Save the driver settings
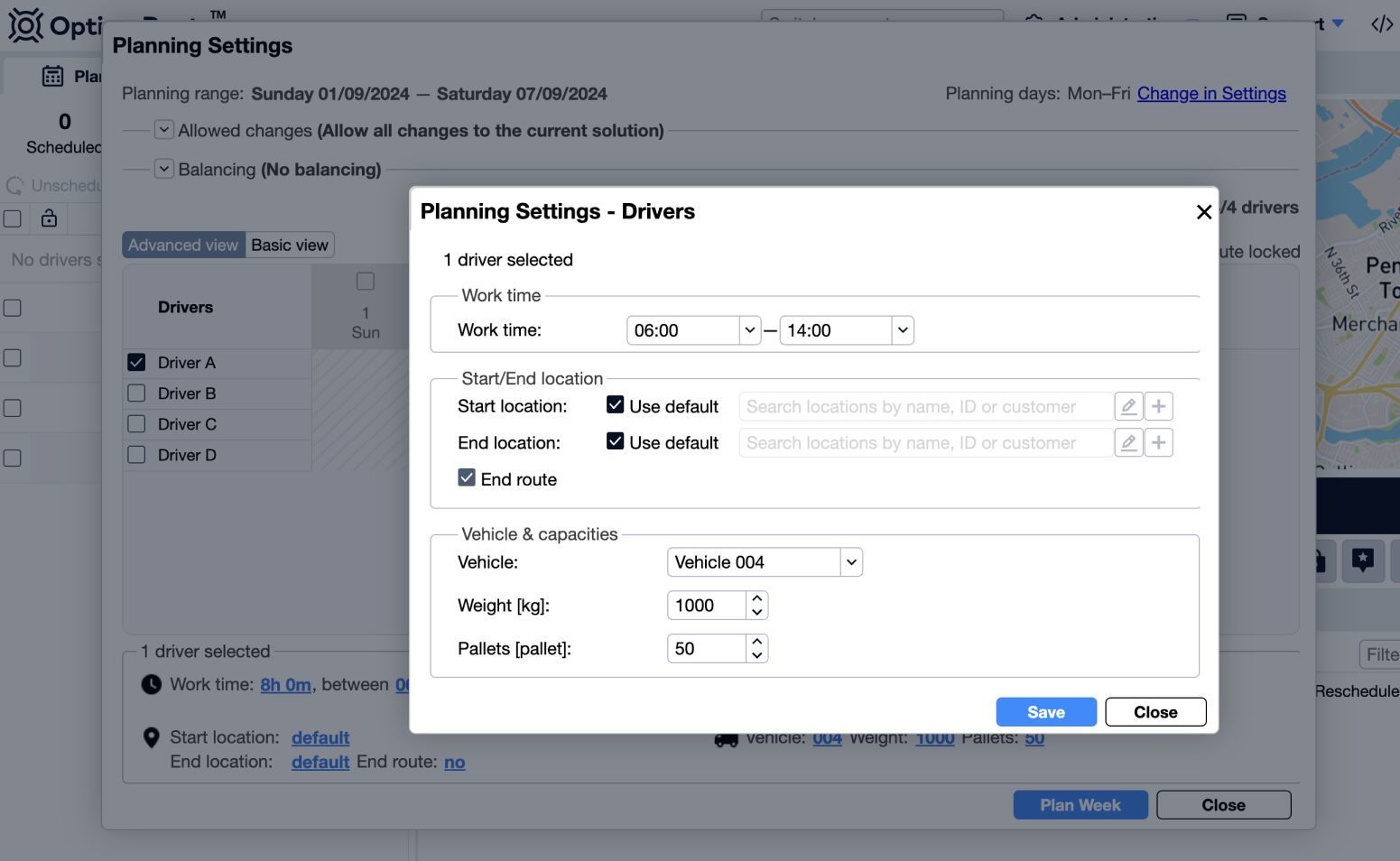Viewport: 1400px width, 861px height. pyautogui.click(x=1046, y=712)
